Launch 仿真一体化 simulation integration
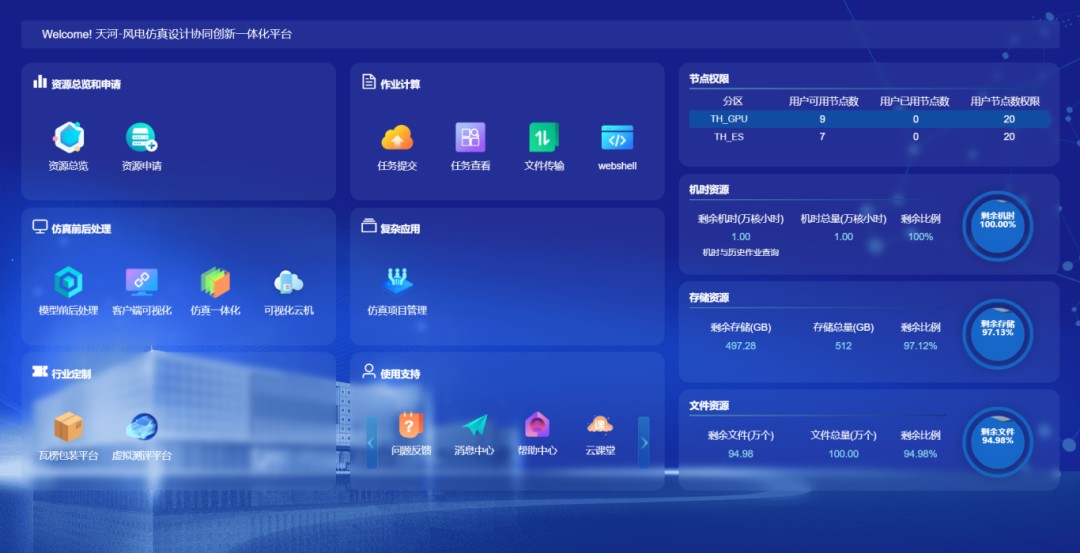The image size is (1080, 553). tap(215, 283)
